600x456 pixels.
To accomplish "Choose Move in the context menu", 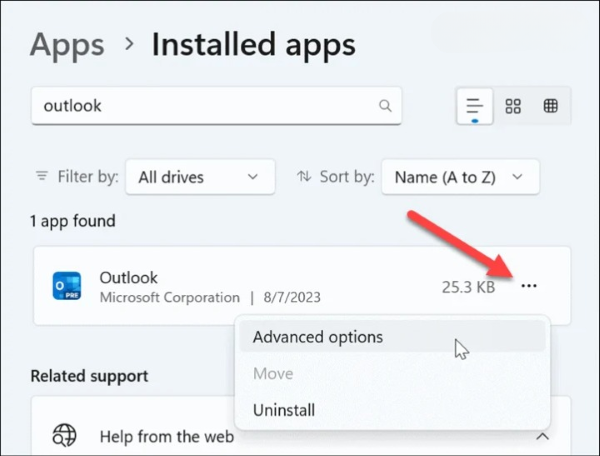I will pyautogui.click(x=392, y=373).
